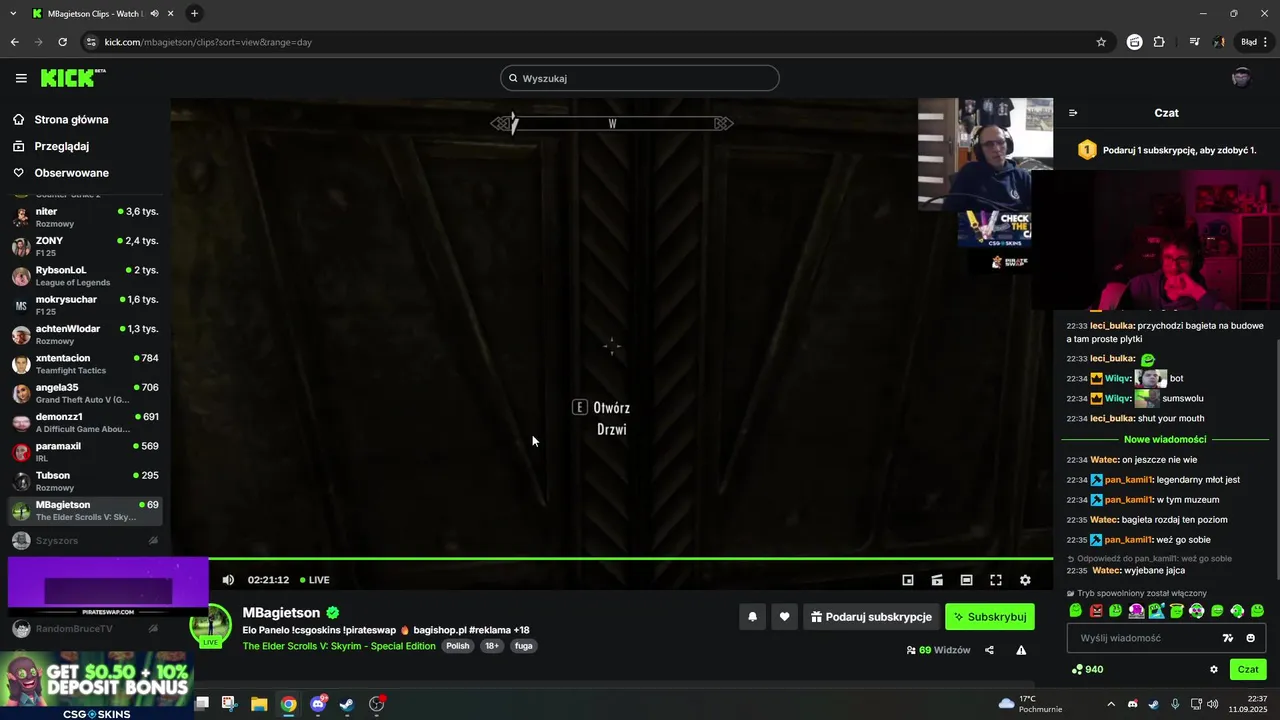Reload the browser page
Viewport: 1280px width, 720px height.
pyautogui.click(x=62, y=42)
